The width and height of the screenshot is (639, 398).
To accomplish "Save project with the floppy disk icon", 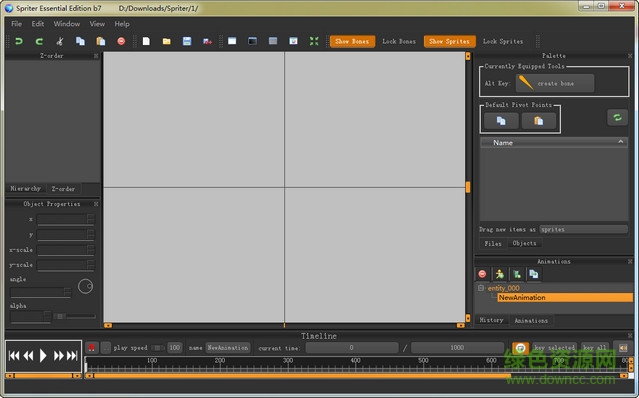I will pos(187,41).
